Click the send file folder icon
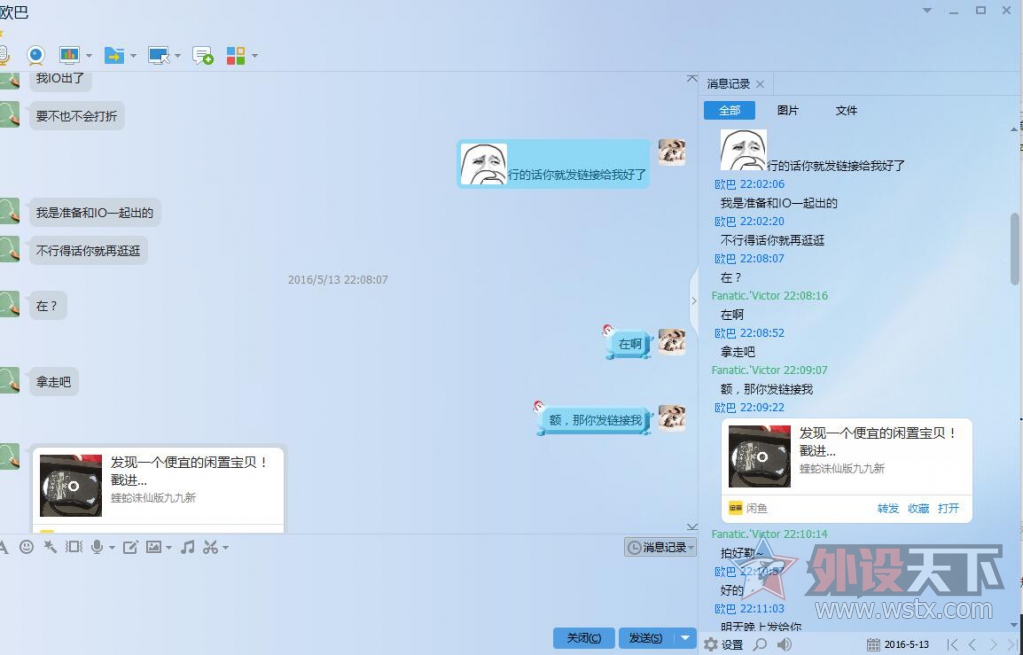 114,55
